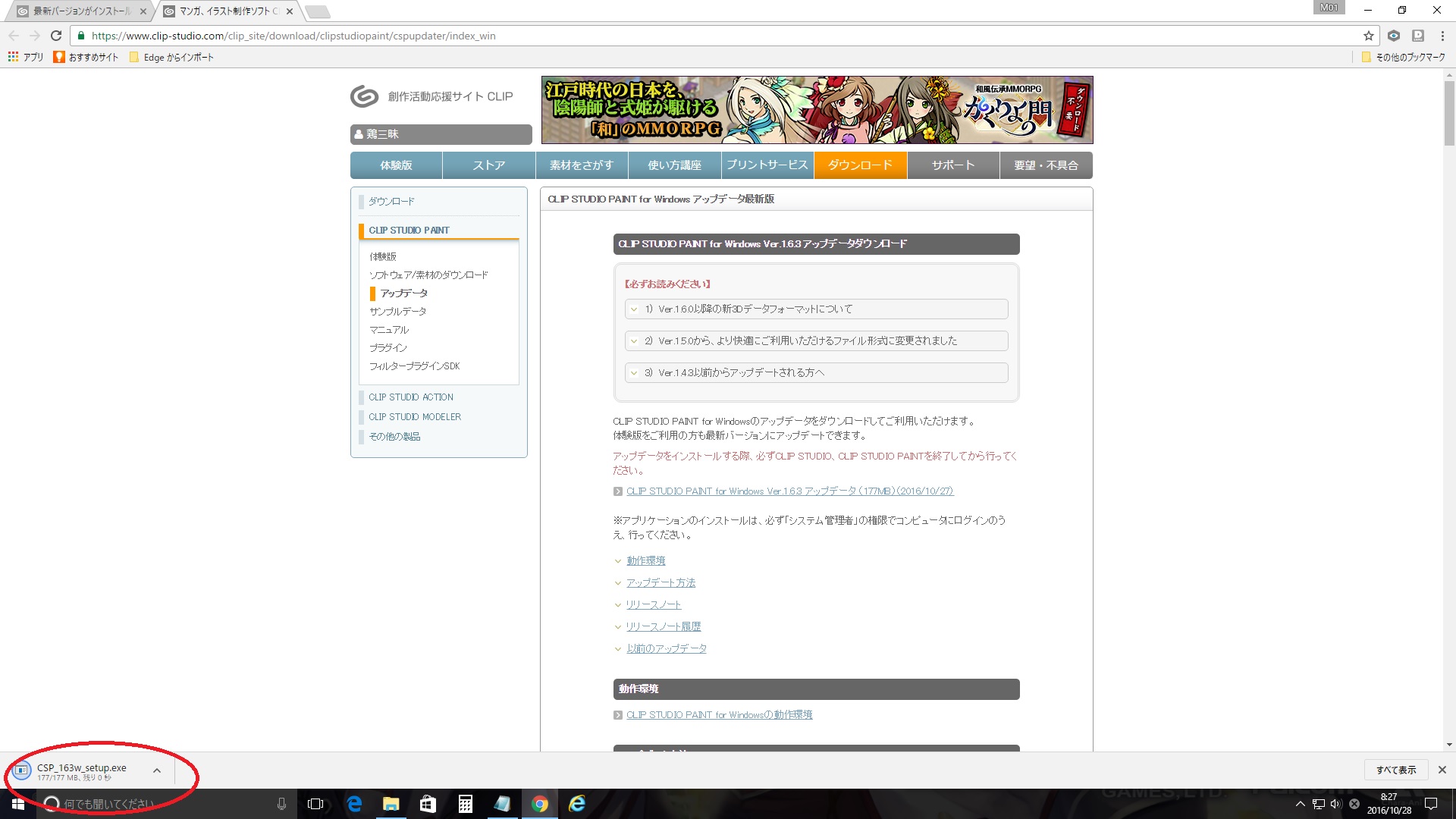1456x819 pixels.
Task: Open options chevron for CSP_163w_setup.exe download
Action: (157, 770)
